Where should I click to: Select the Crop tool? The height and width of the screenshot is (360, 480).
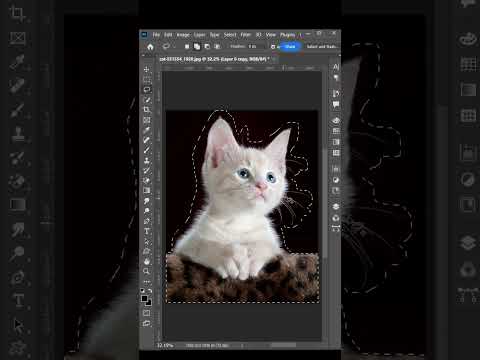point(147,109)
